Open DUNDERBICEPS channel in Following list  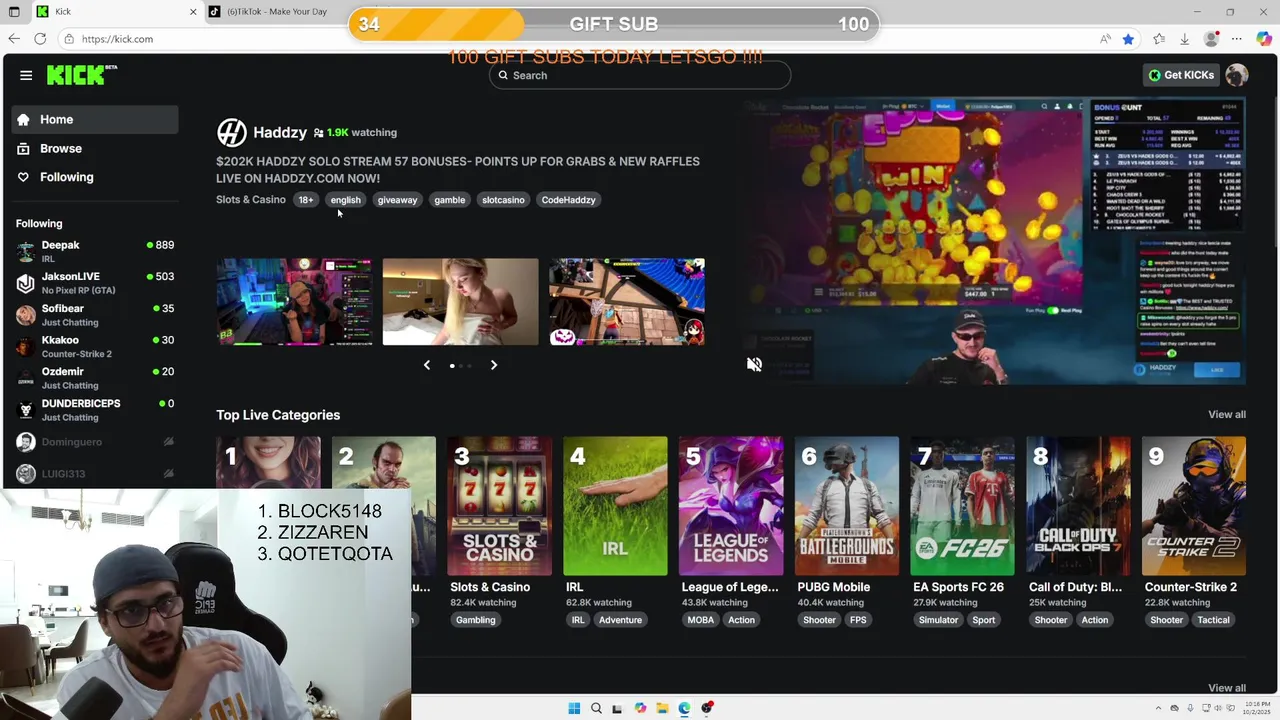(x=95, y=410)
